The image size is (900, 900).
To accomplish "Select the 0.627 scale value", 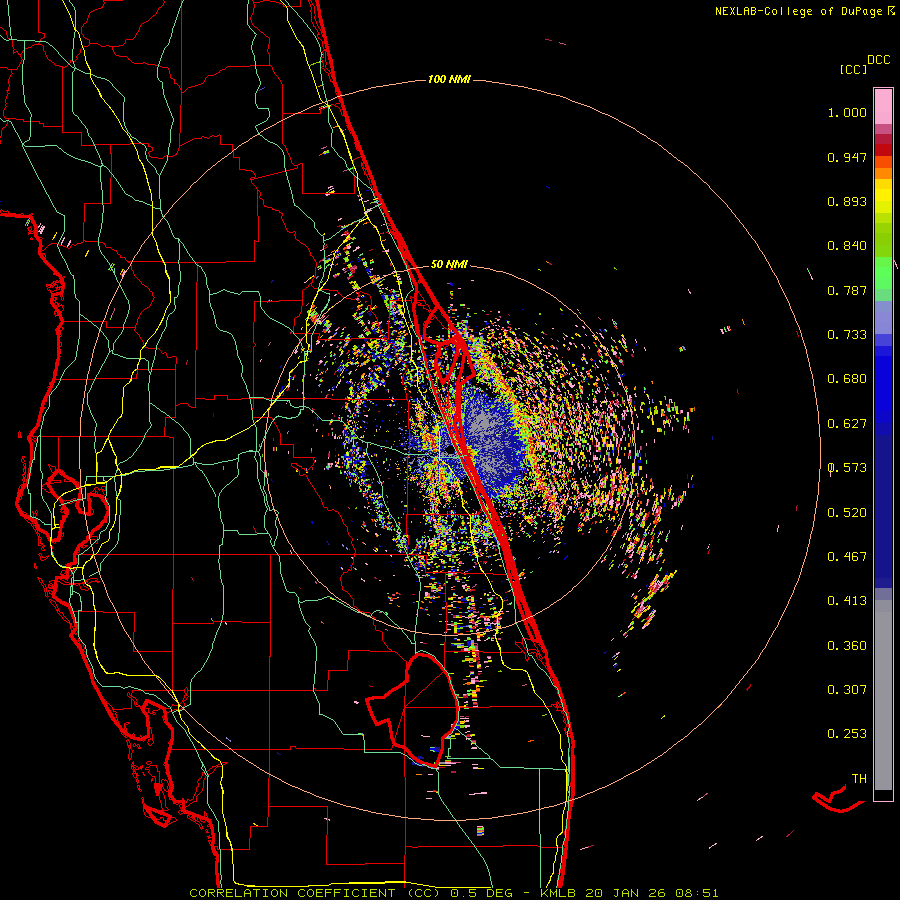I will point(847,424).
